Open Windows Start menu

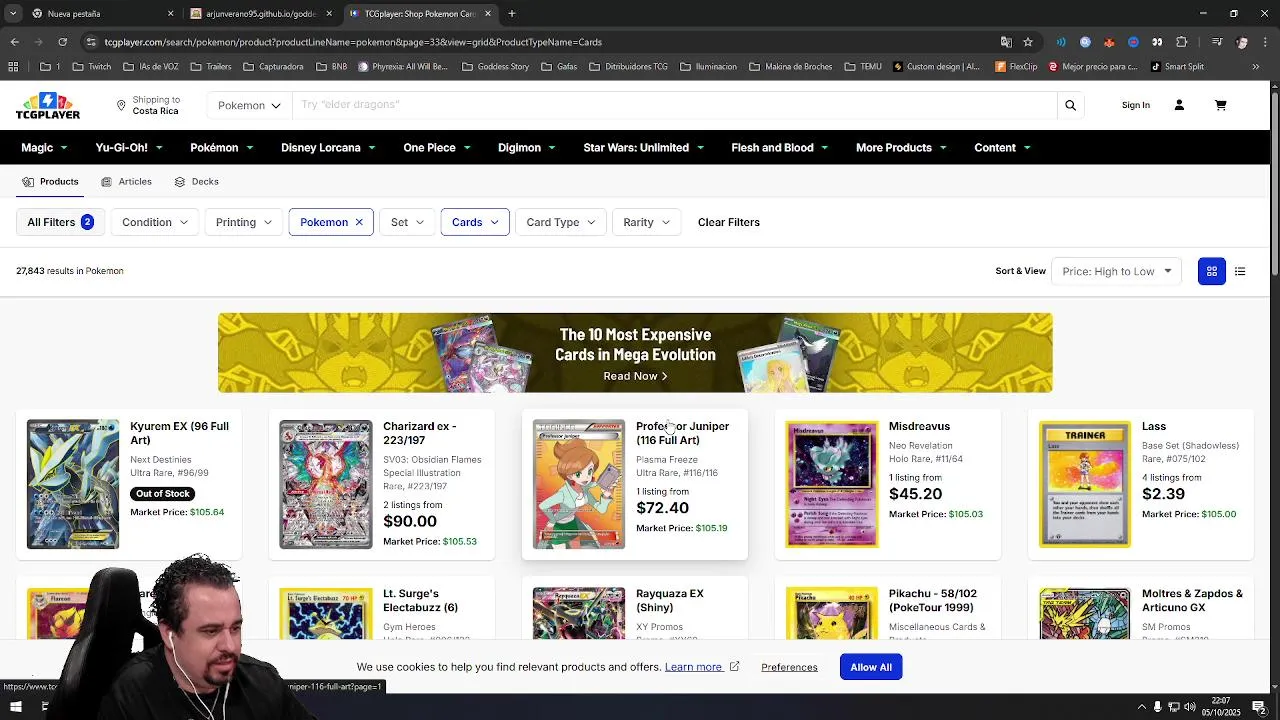pyautogui.click(x=15, y=706)
